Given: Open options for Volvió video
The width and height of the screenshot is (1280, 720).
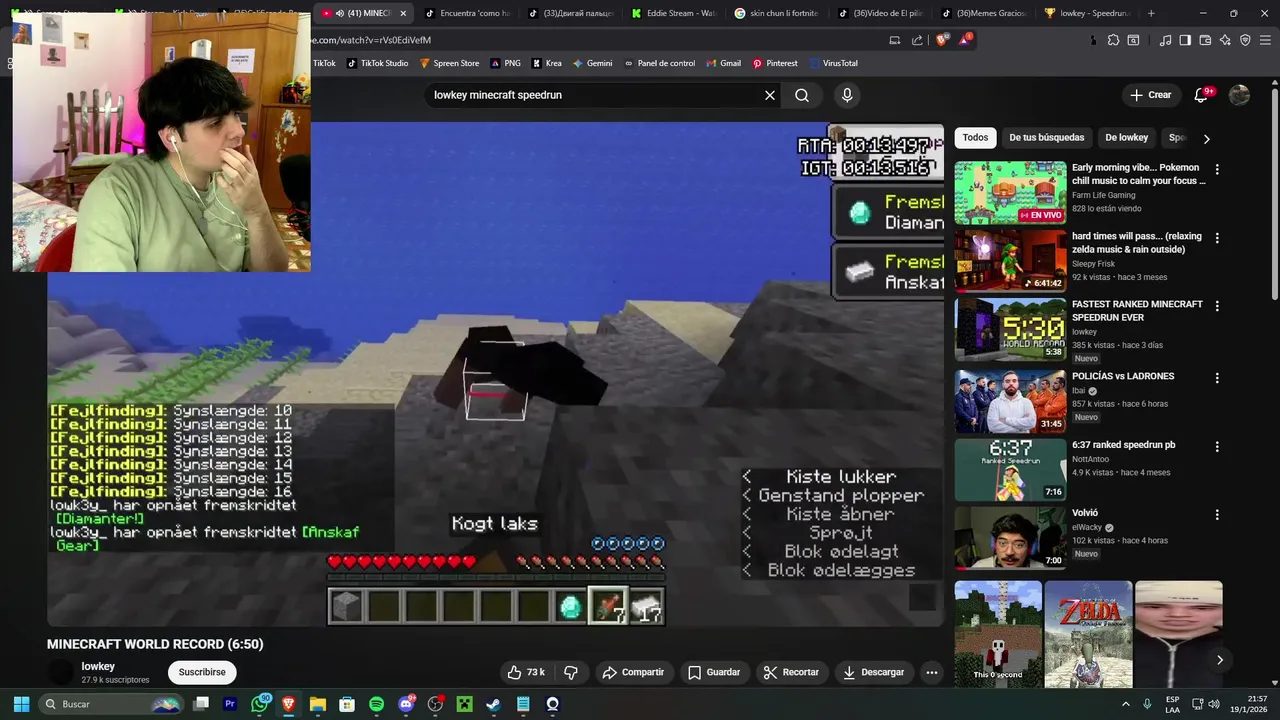Looking at the screenshot, I should [1217, 515].
